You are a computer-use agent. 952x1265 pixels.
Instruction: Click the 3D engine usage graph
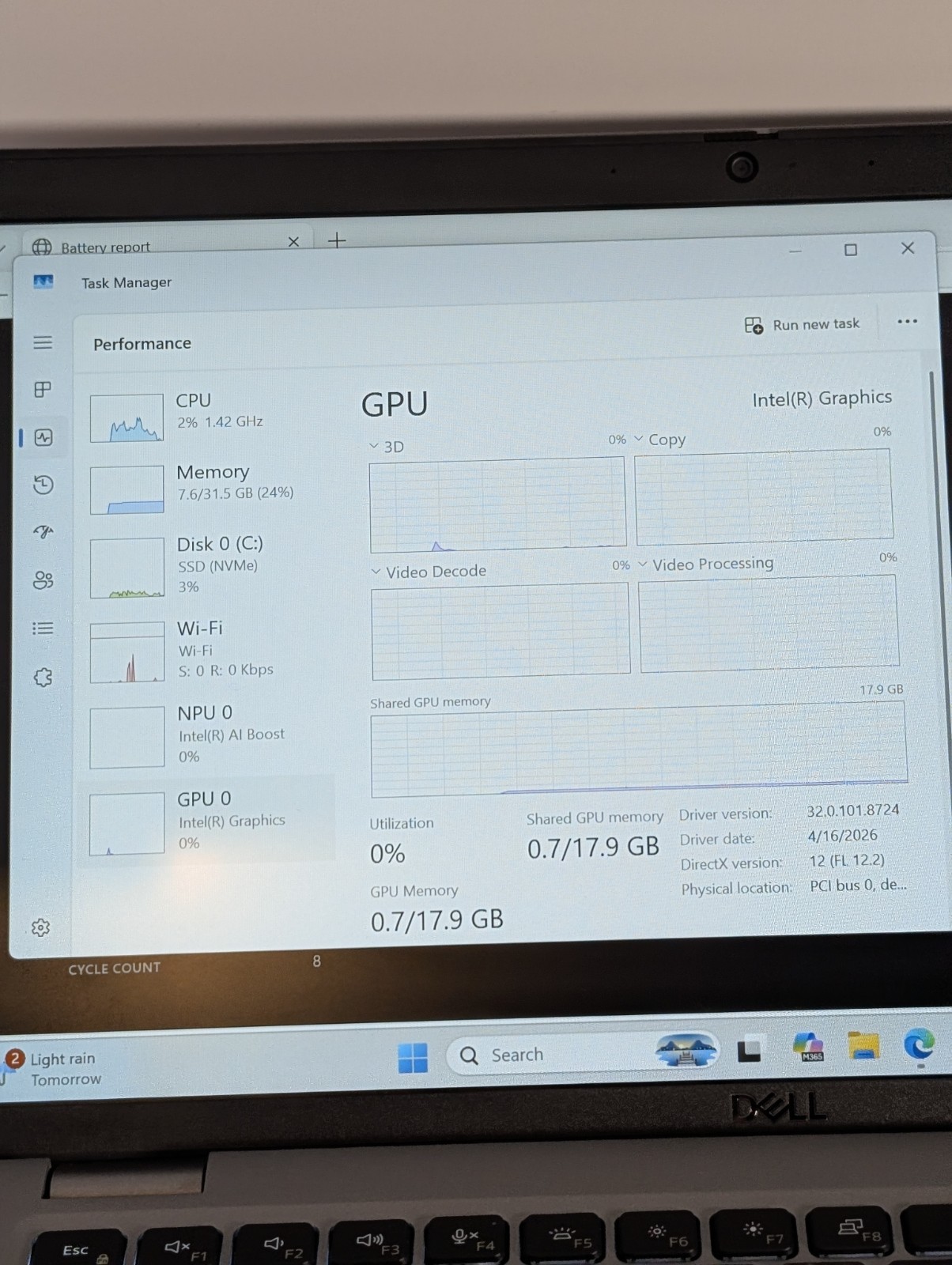click(x=497, y=504)
